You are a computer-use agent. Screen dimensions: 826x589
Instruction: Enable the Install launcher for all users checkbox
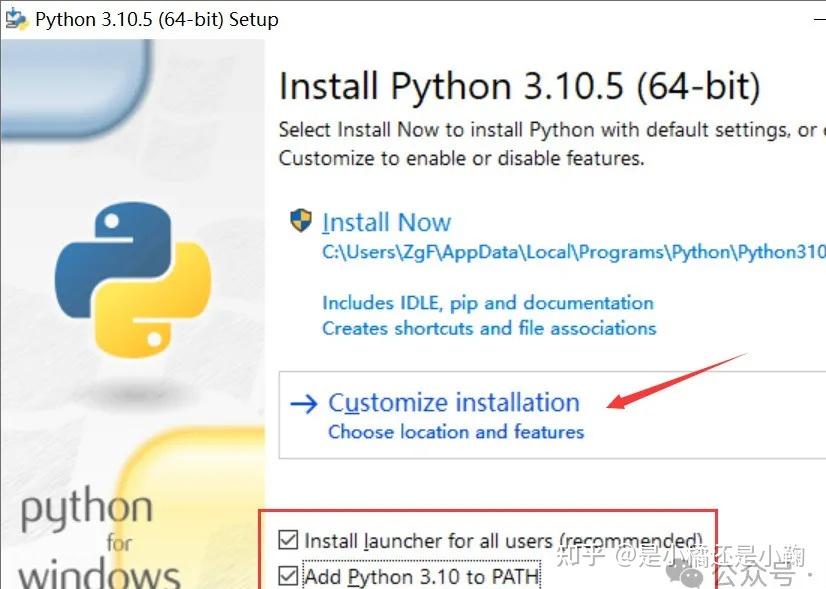[x=289, y=540]
